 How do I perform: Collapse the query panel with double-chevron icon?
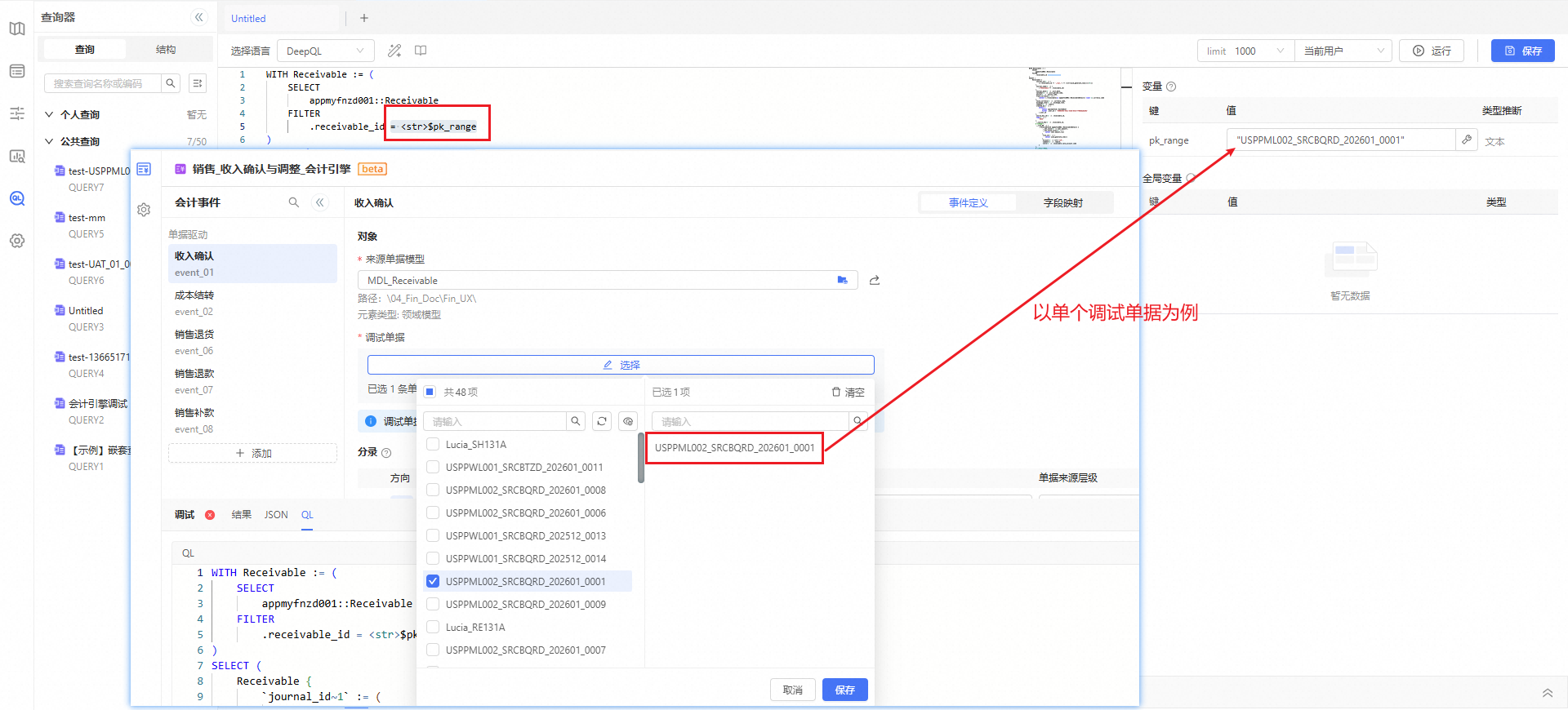(198, 17)
